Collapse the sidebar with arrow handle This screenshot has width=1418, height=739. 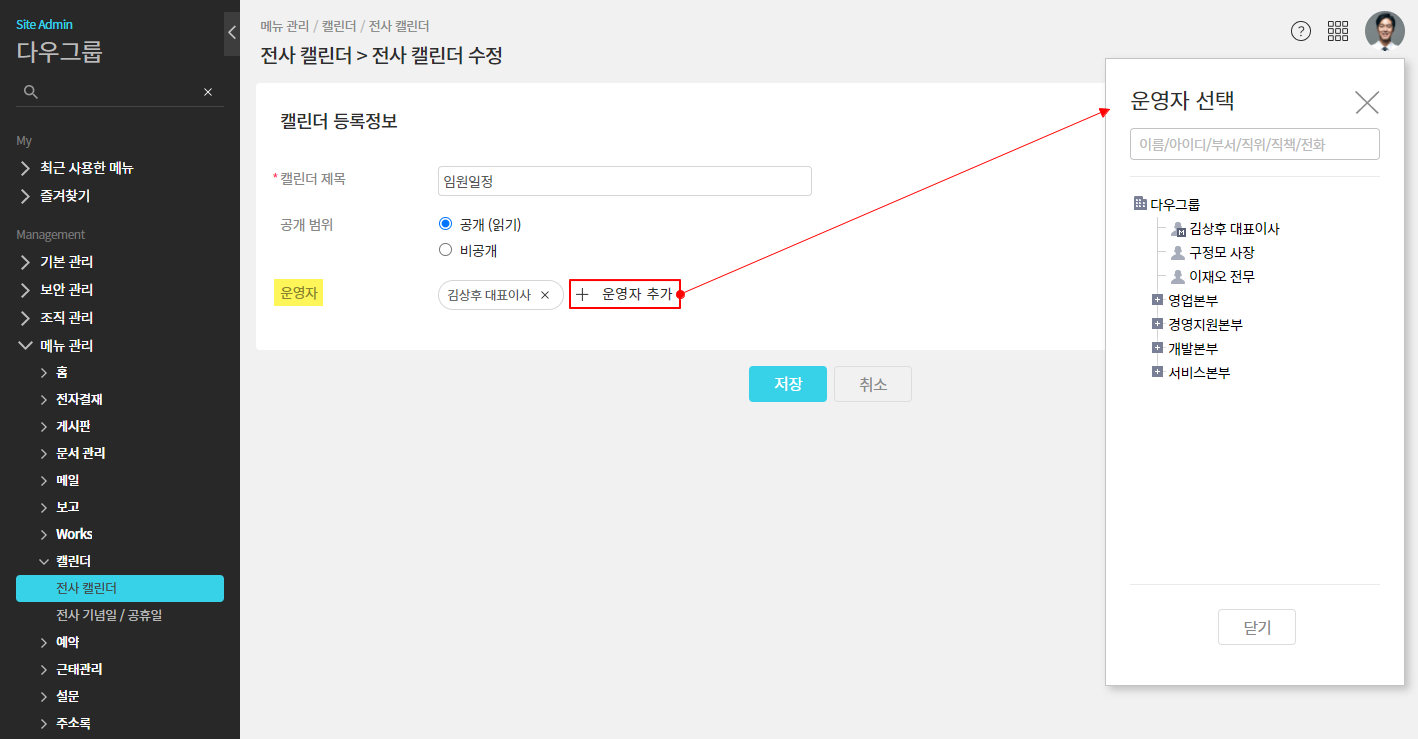tap(232, 32)
